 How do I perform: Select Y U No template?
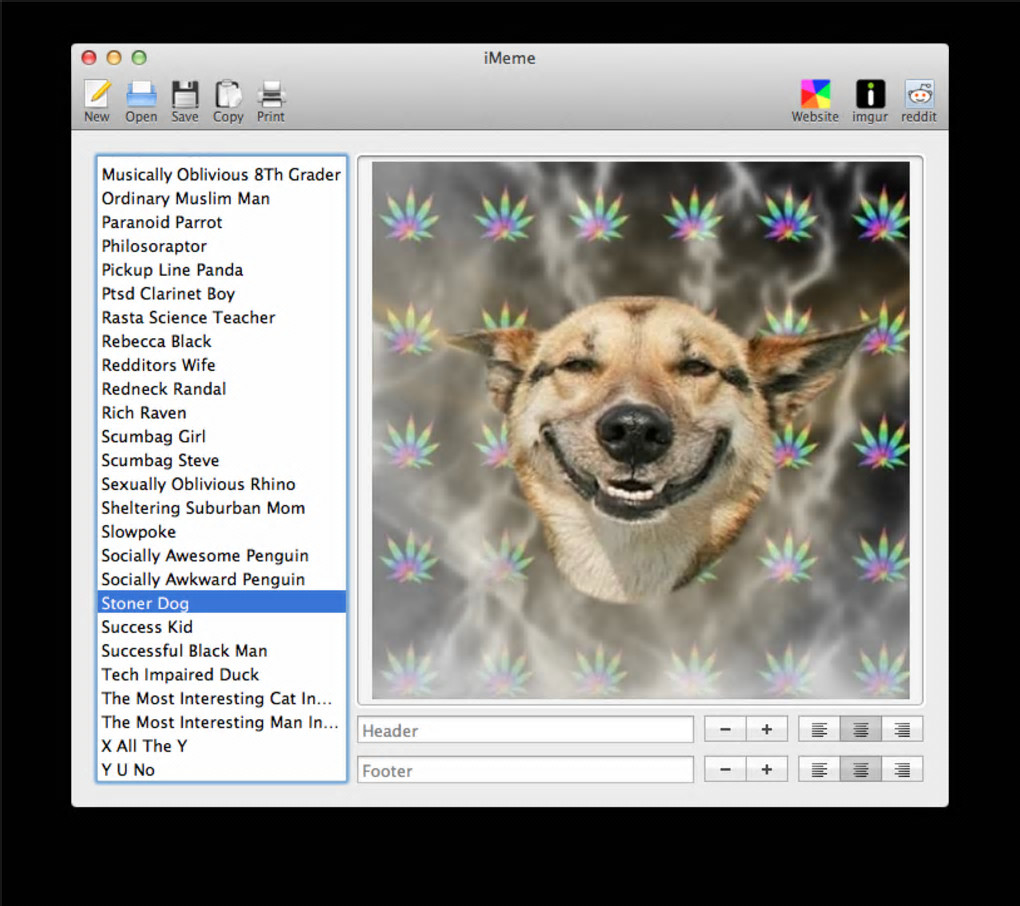[x=221, y=769]
